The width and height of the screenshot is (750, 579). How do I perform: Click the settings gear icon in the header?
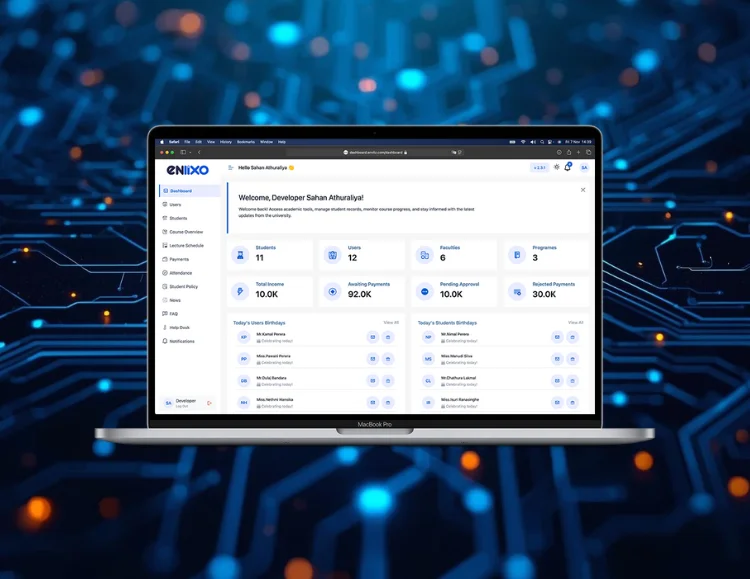coord(557,168)
